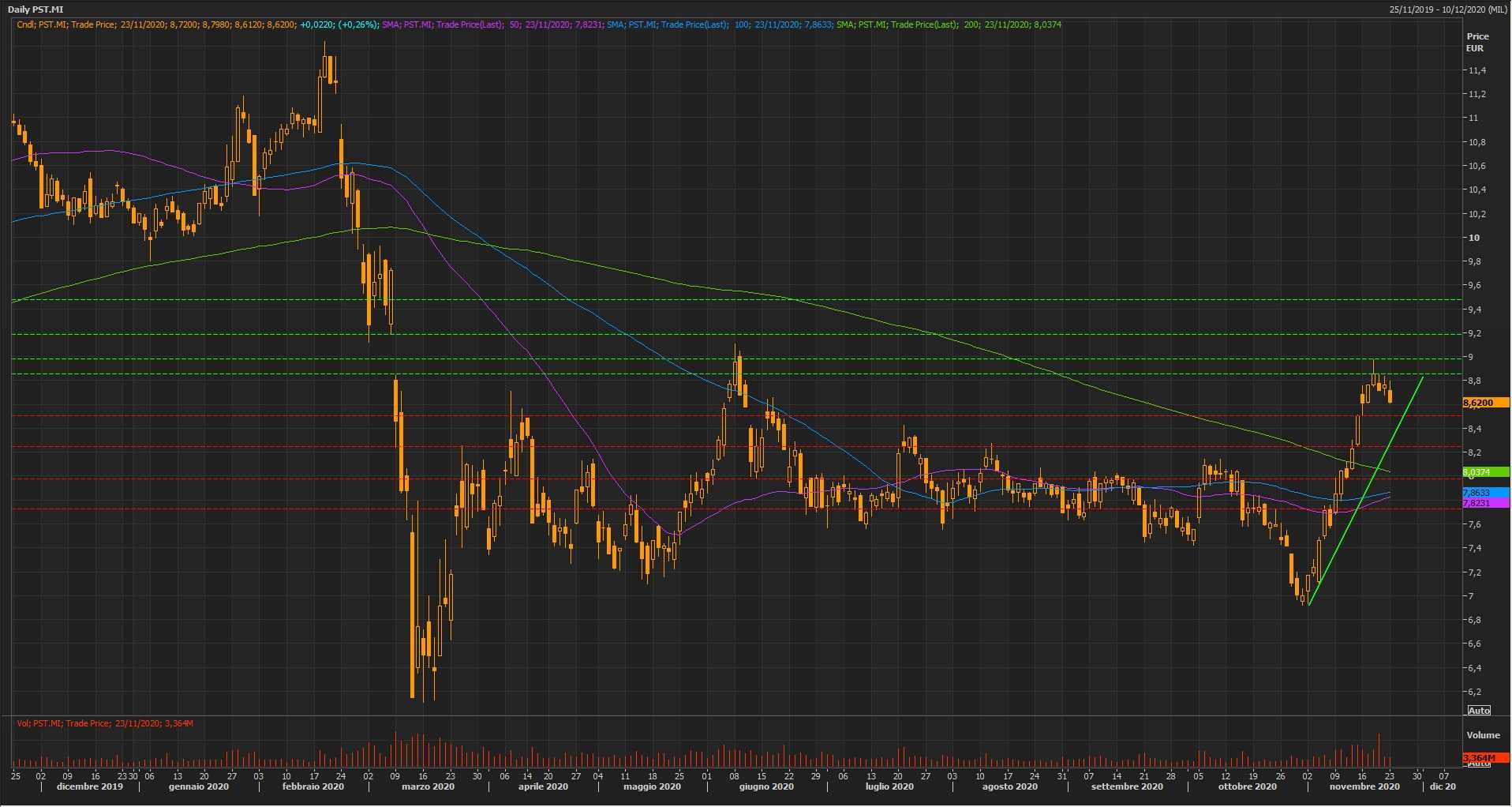Click the green 8,0374 SMA value tag

[x=1485, y=472]
